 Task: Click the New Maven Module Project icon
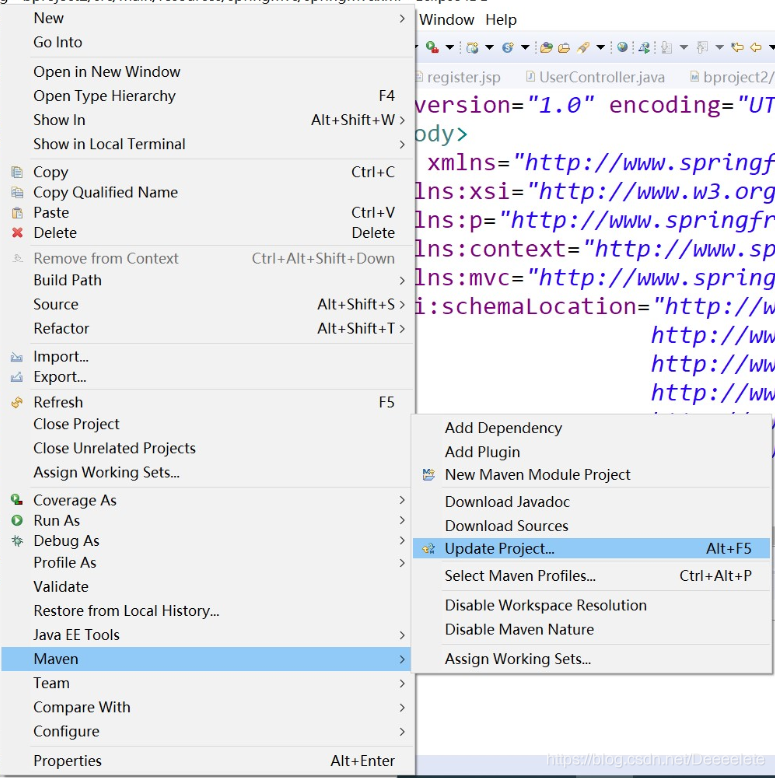pos(429,475)
